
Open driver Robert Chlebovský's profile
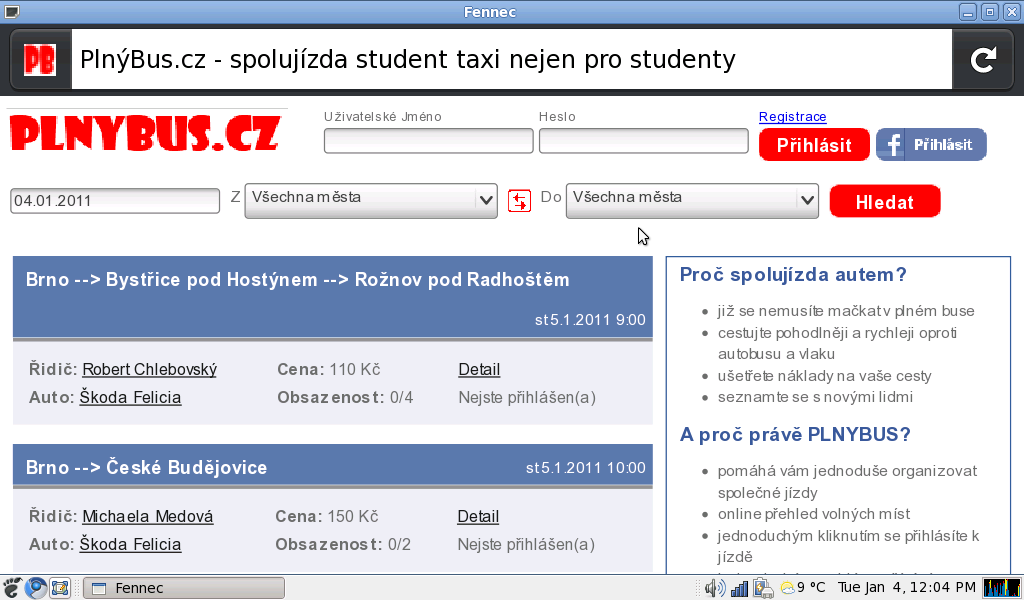point(150,370)
